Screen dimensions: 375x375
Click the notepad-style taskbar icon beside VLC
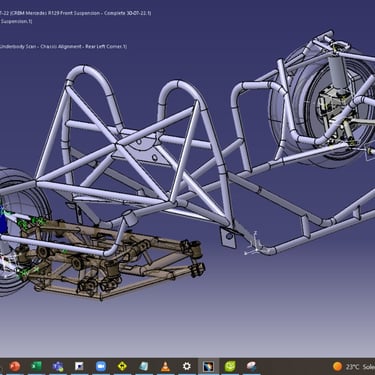[x=144, y=366]
